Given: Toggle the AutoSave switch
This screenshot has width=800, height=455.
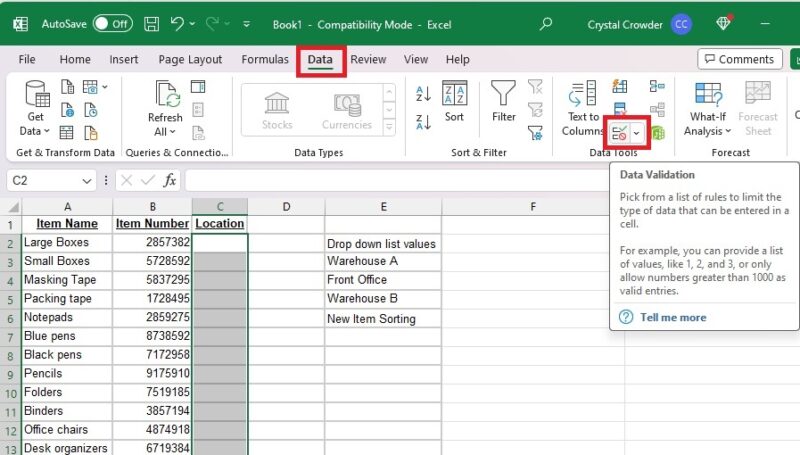Looking at the screenshot, I should pos(113,24).
